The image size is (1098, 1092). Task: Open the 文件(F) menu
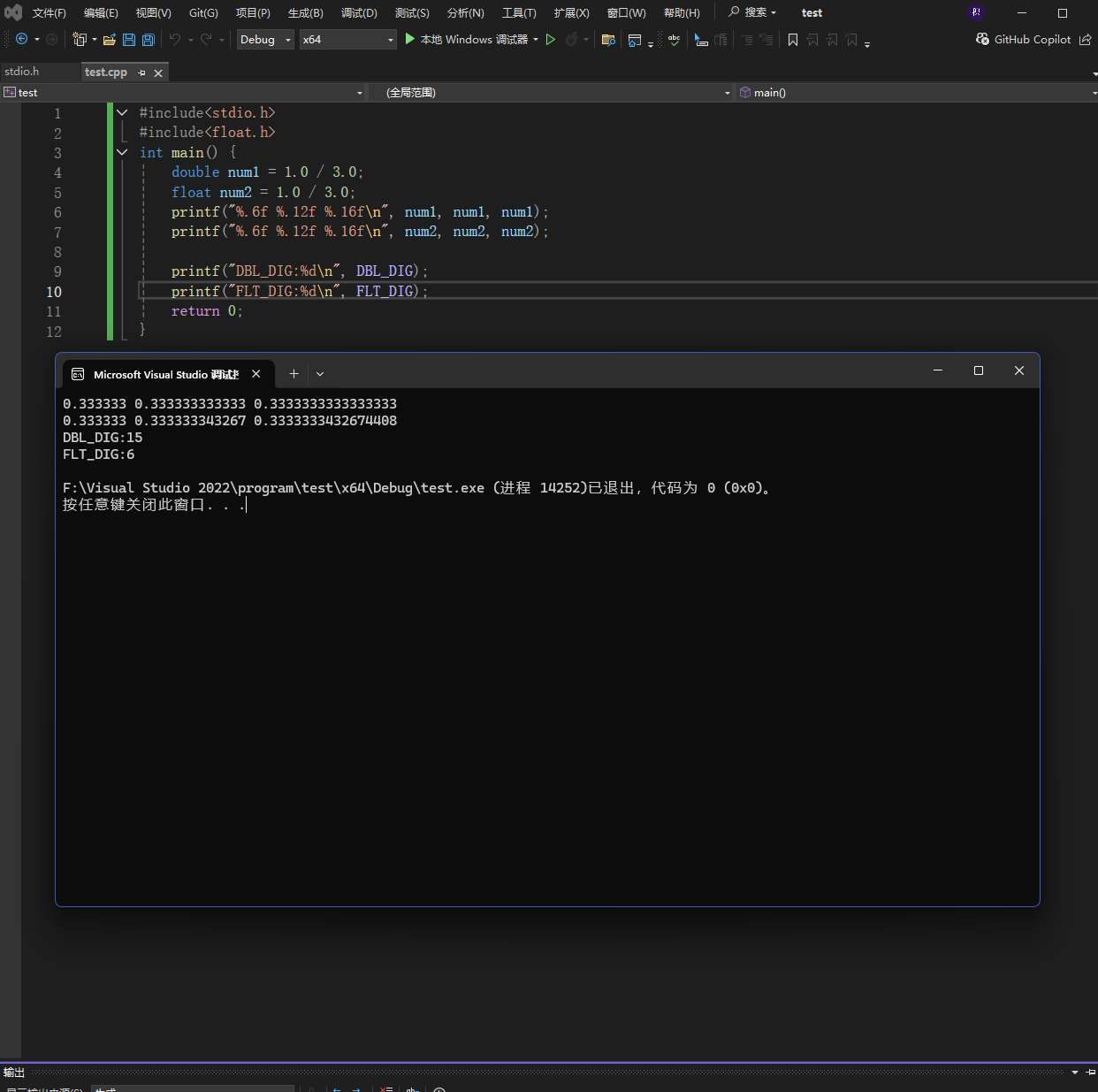[x=50, y=12]
